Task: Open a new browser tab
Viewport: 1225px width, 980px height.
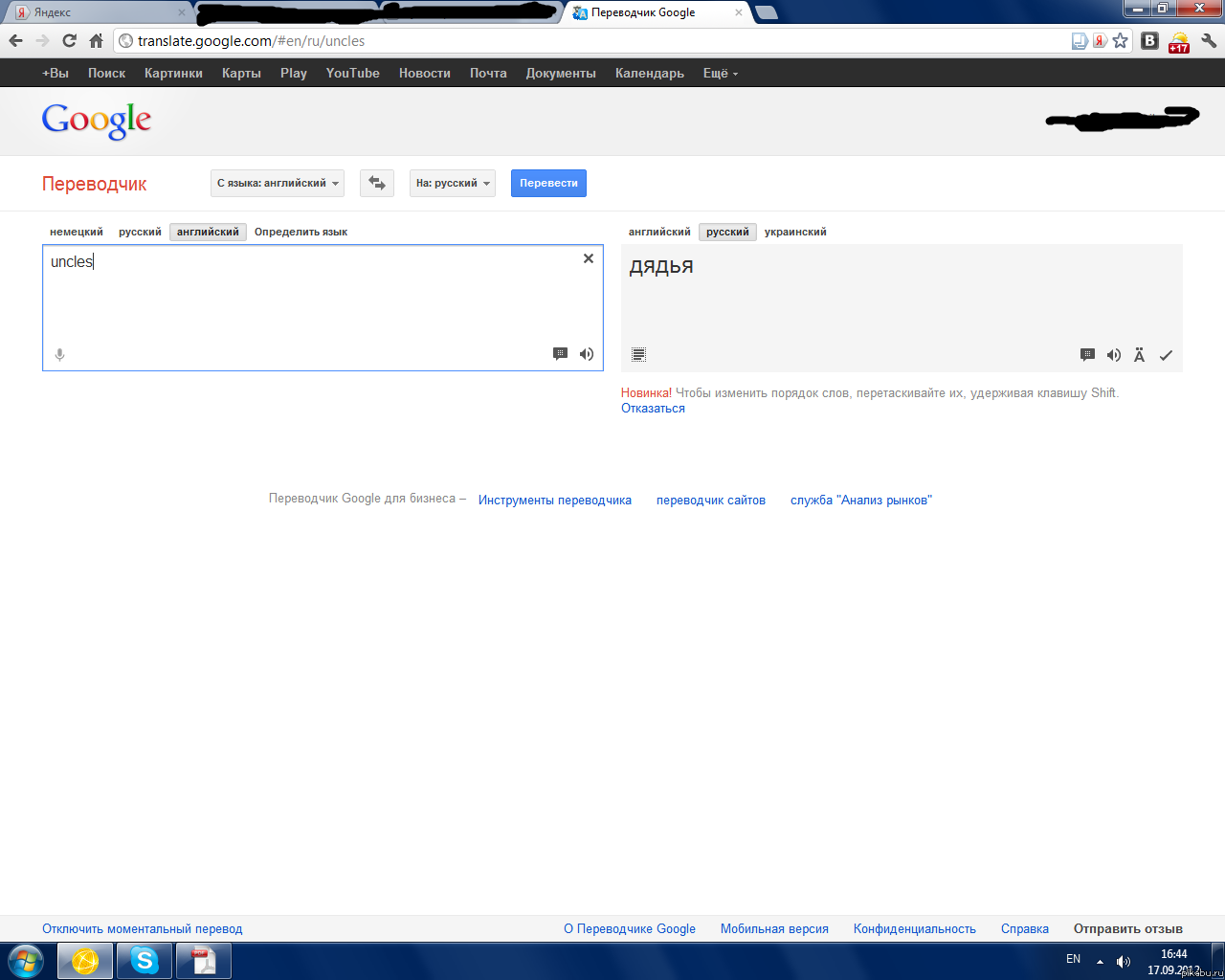Action: tap(767, 12)
